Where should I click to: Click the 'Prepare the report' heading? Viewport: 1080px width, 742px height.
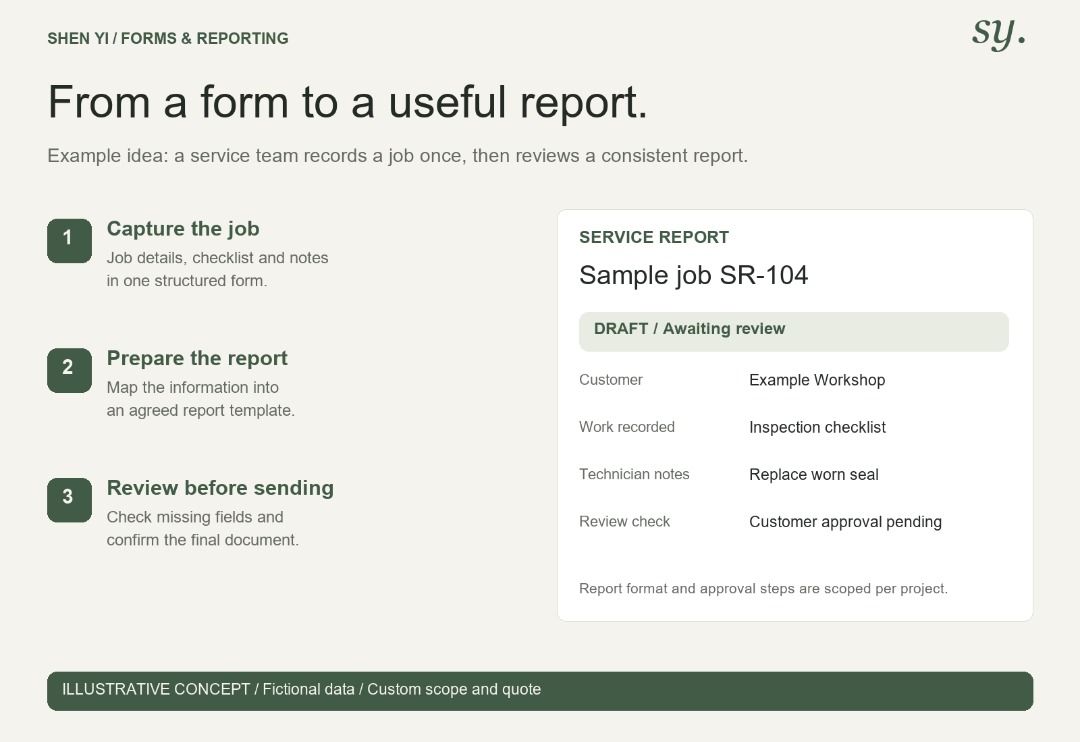[197, 358]
